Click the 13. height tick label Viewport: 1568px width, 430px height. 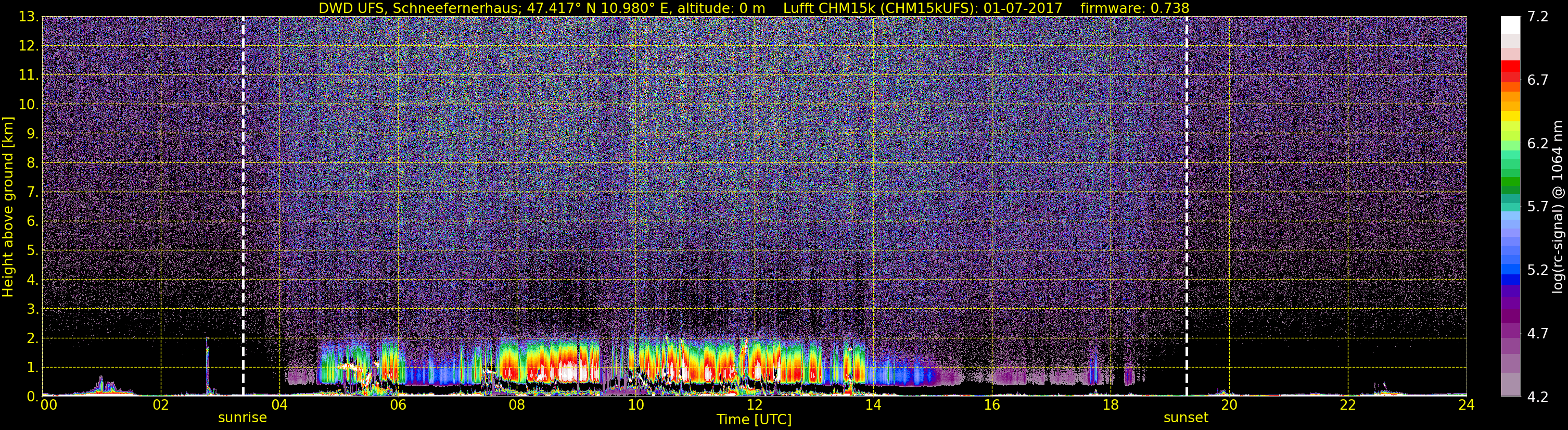click(x=29, y=17)
